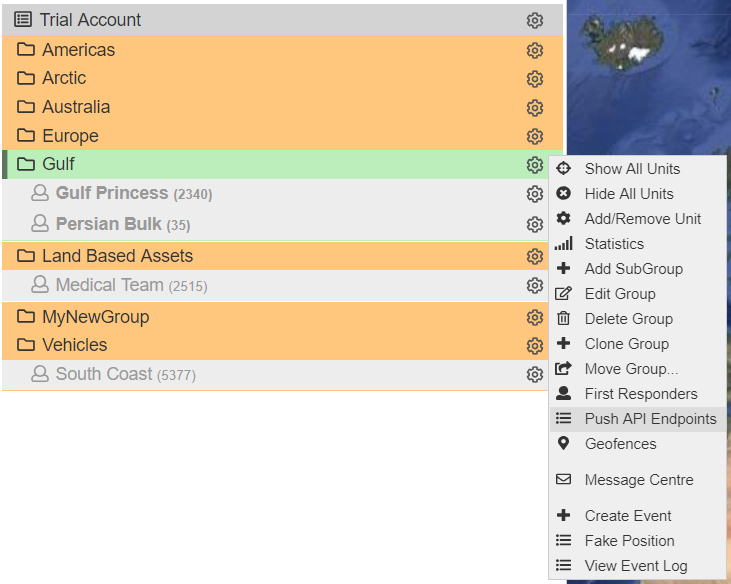Image resolution: width=731 pixels, height=584 pixels.
Task: Choose Fake Position menu entry
Action: click(638, 541)
